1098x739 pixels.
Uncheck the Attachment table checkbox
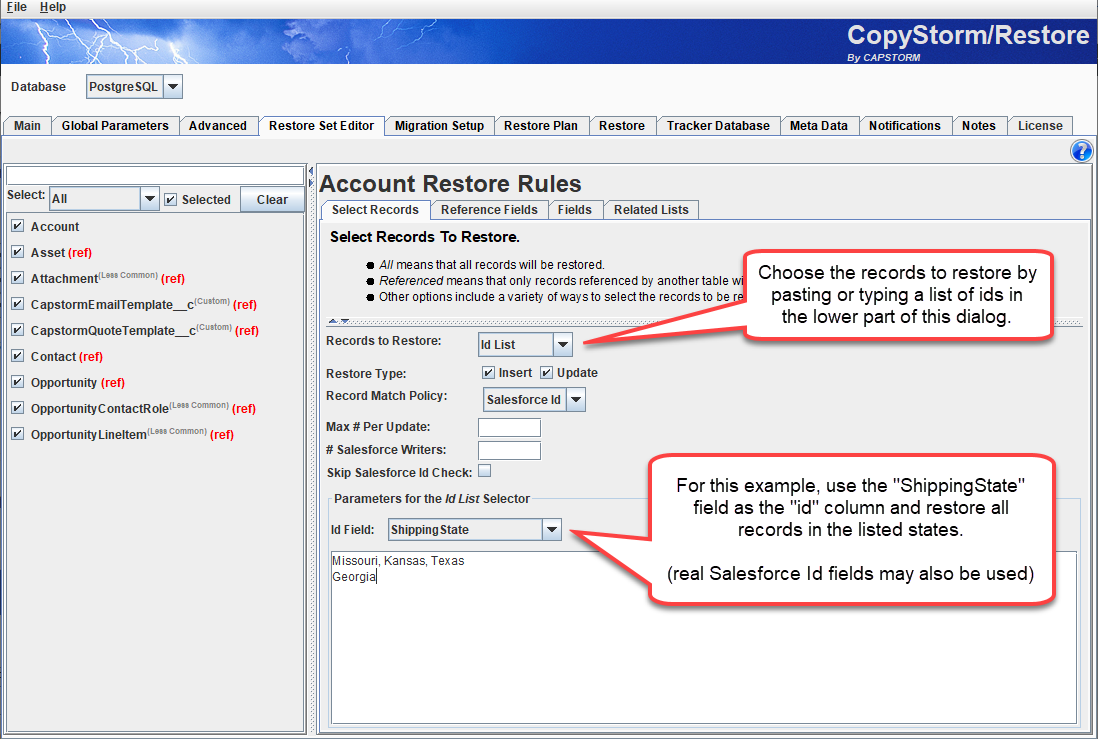pos(18,278)
